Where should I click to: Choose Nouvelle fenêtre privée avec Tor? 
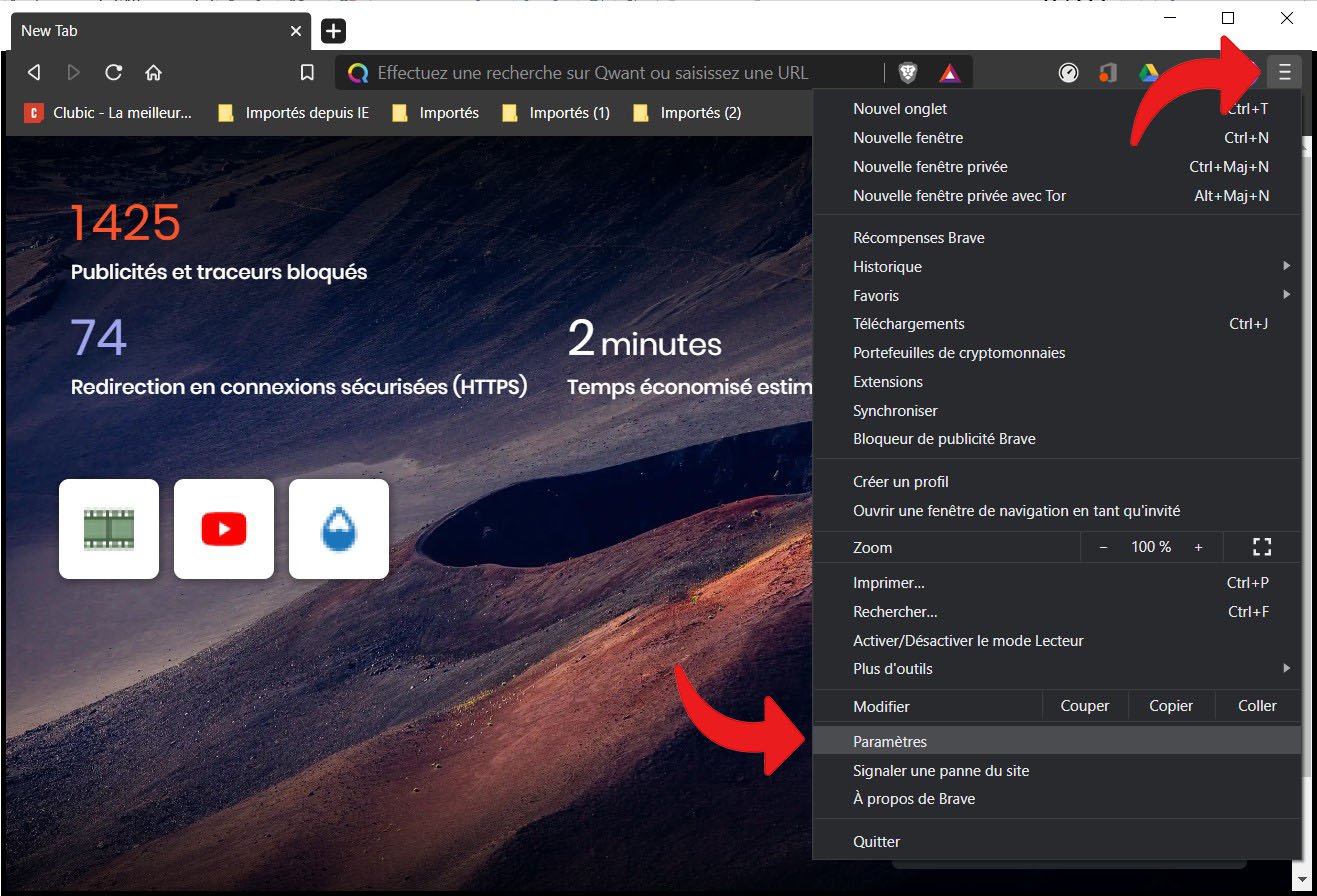959,195
